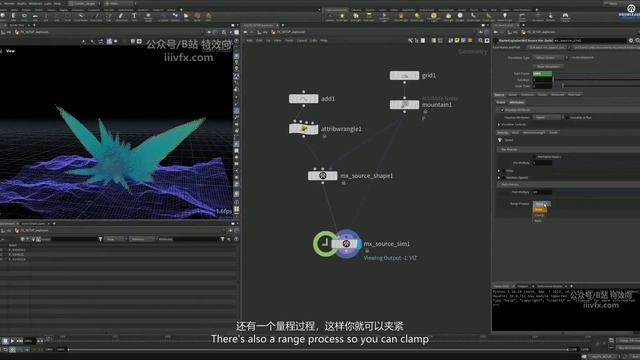Screen dimensions: 640x360
Task: Click the Scale Time slider handle
Action: (563, 86)
